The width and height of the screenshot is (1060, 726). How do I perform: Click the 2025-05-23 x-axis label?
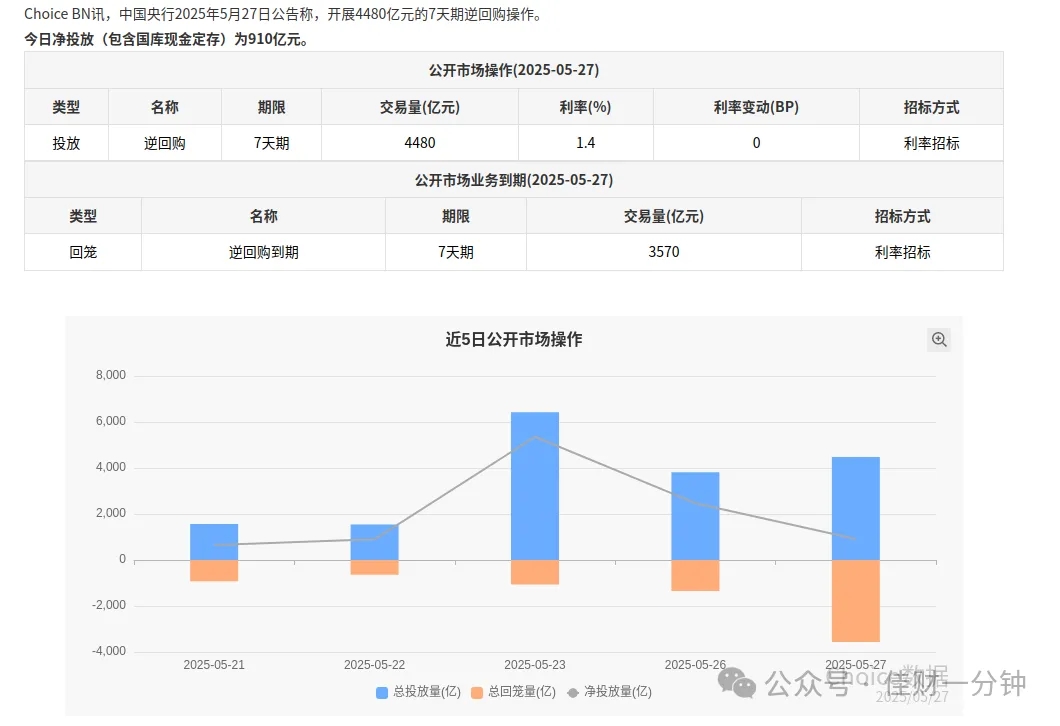pyautogui.click(x=535, y=664)
